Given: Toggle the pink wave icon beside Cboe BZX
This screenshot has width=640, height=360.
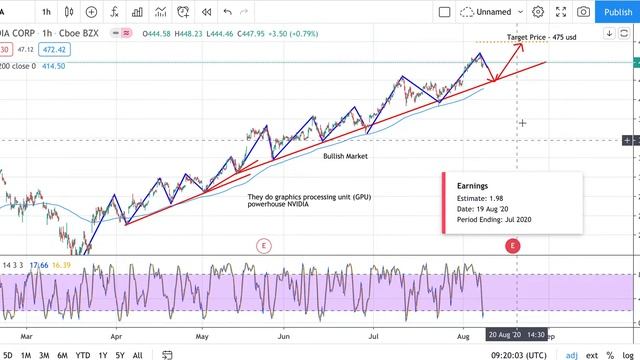Looking at the screenshot, I should (126, 33).
